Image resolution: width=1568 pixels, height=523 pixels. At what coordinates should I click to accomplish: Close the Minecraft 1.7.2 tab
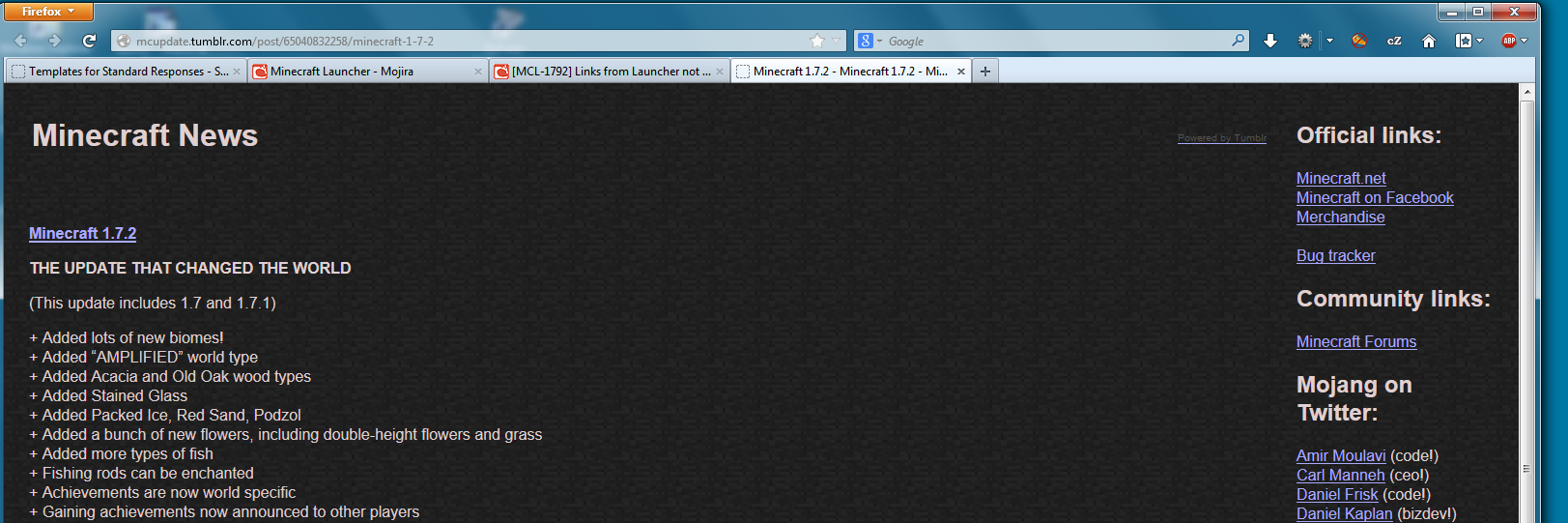961,72
